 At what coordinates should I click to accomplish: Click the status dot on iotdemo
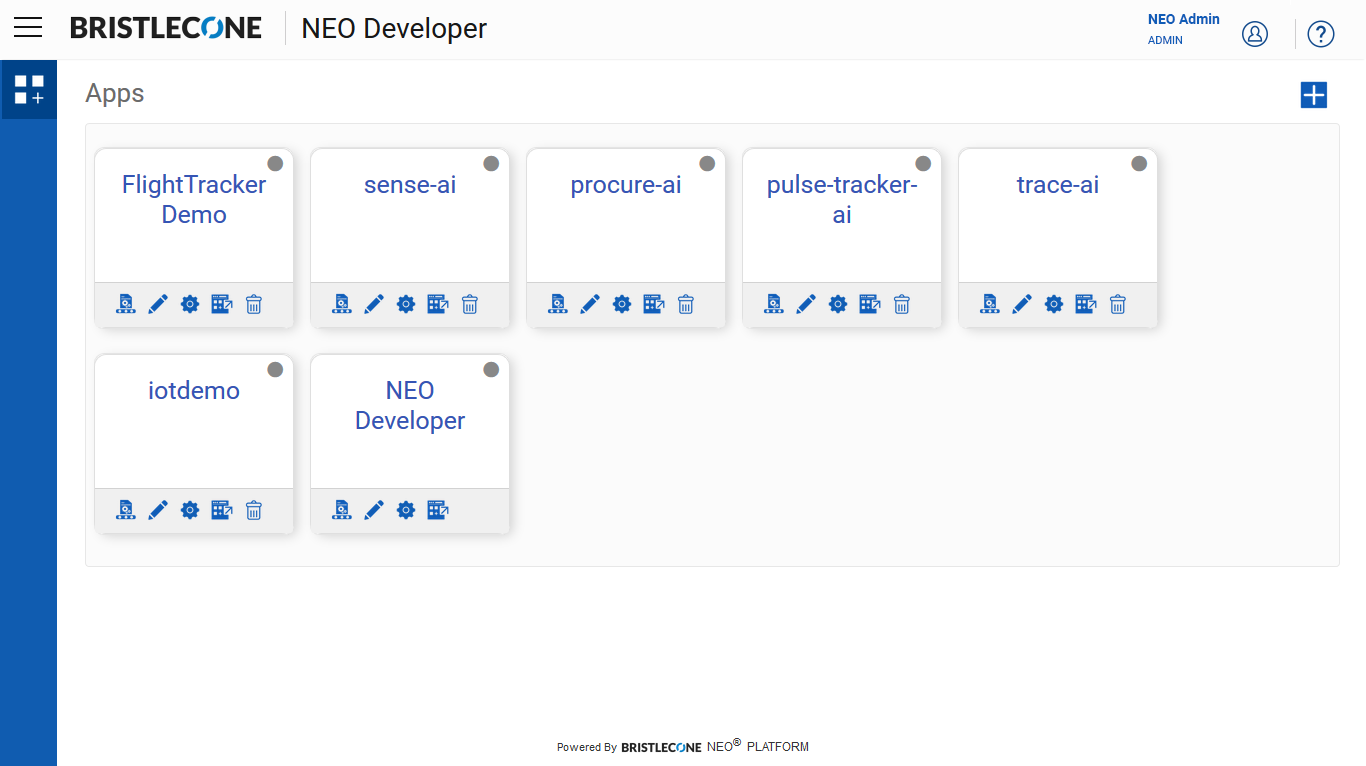[275, 369]
